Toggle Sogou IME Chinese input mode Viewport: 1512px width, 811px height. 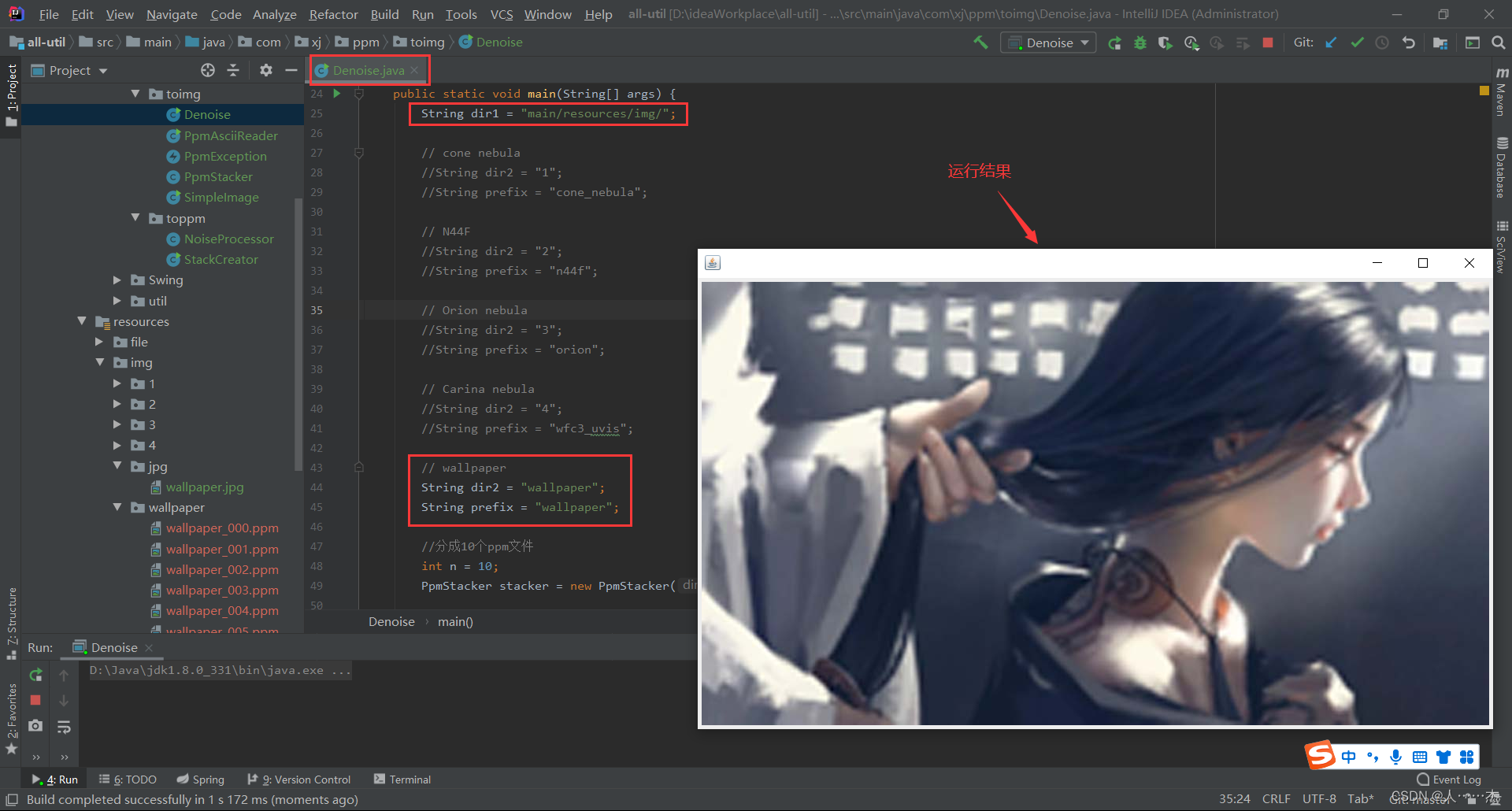(x=1349, y=757)
